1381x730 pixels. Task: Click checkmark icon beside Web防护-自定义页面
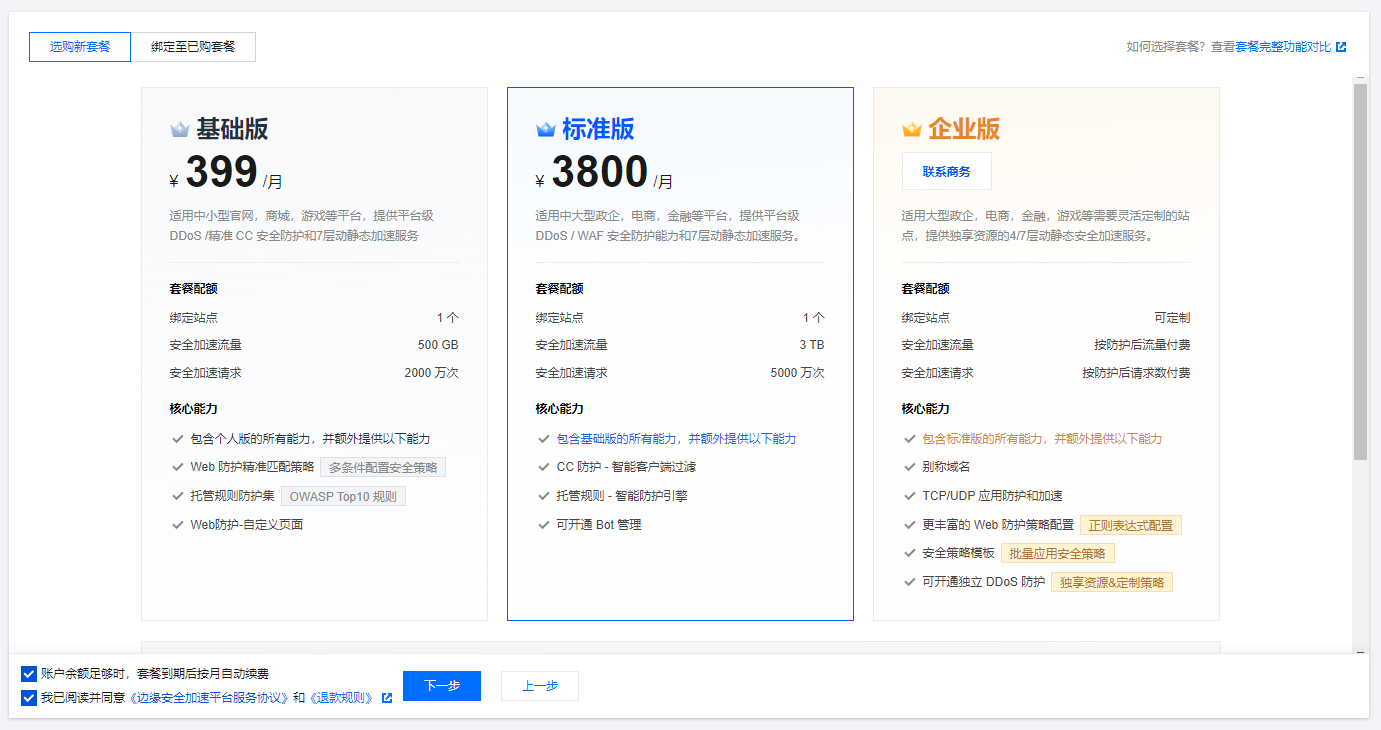[x=178, y=524]
